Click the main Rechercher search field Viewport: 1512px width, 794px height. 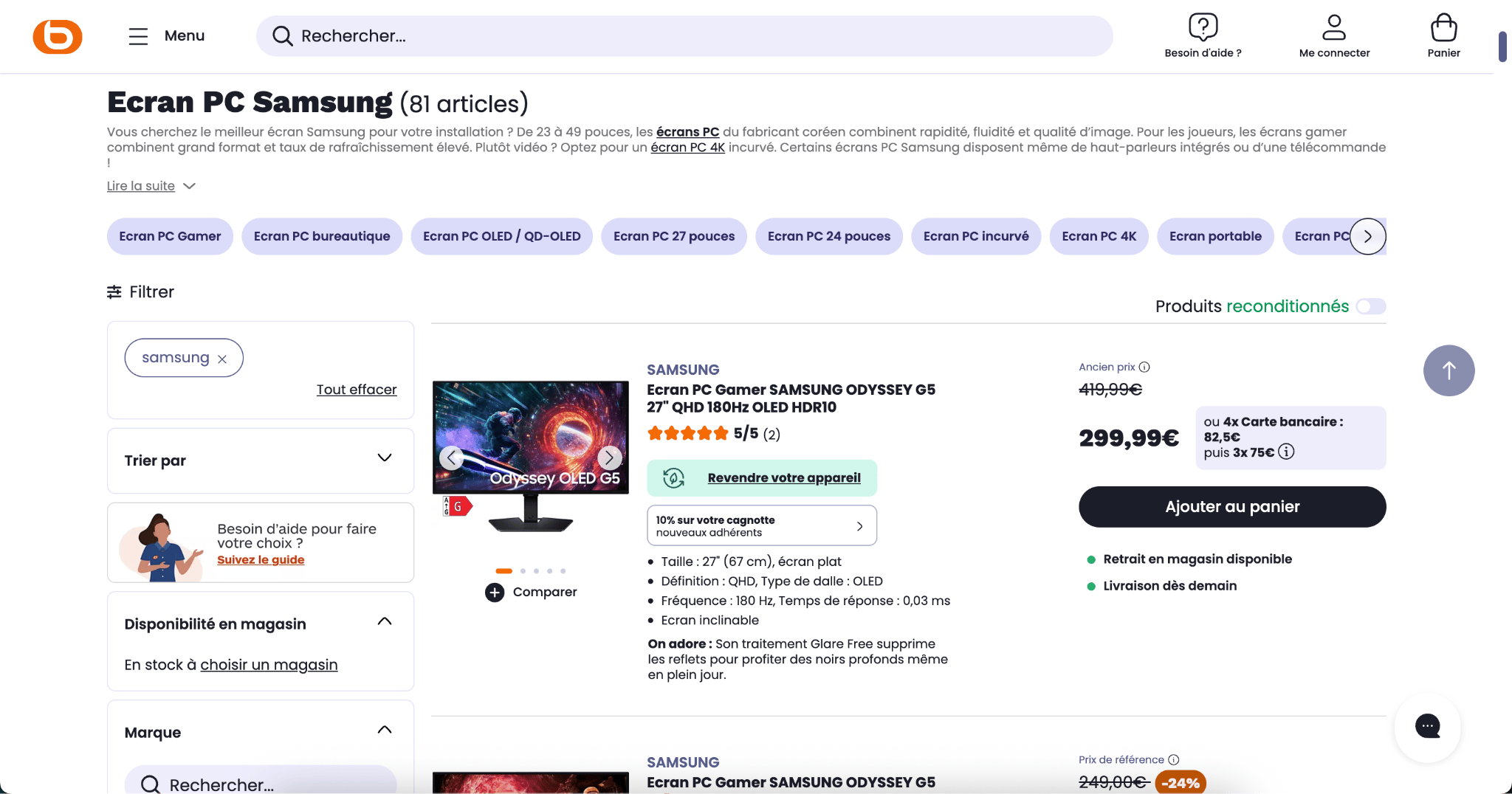684,36
